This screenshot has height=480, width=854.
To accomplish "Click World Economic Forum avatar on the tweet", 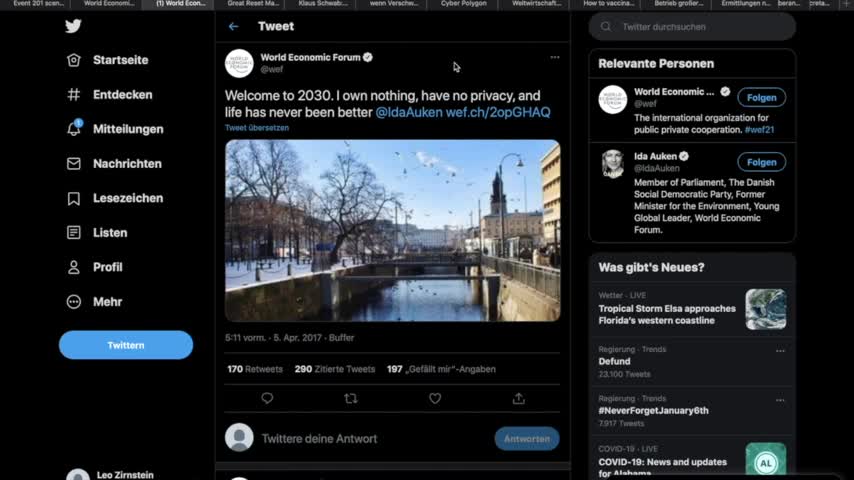I will click(239, 63).
